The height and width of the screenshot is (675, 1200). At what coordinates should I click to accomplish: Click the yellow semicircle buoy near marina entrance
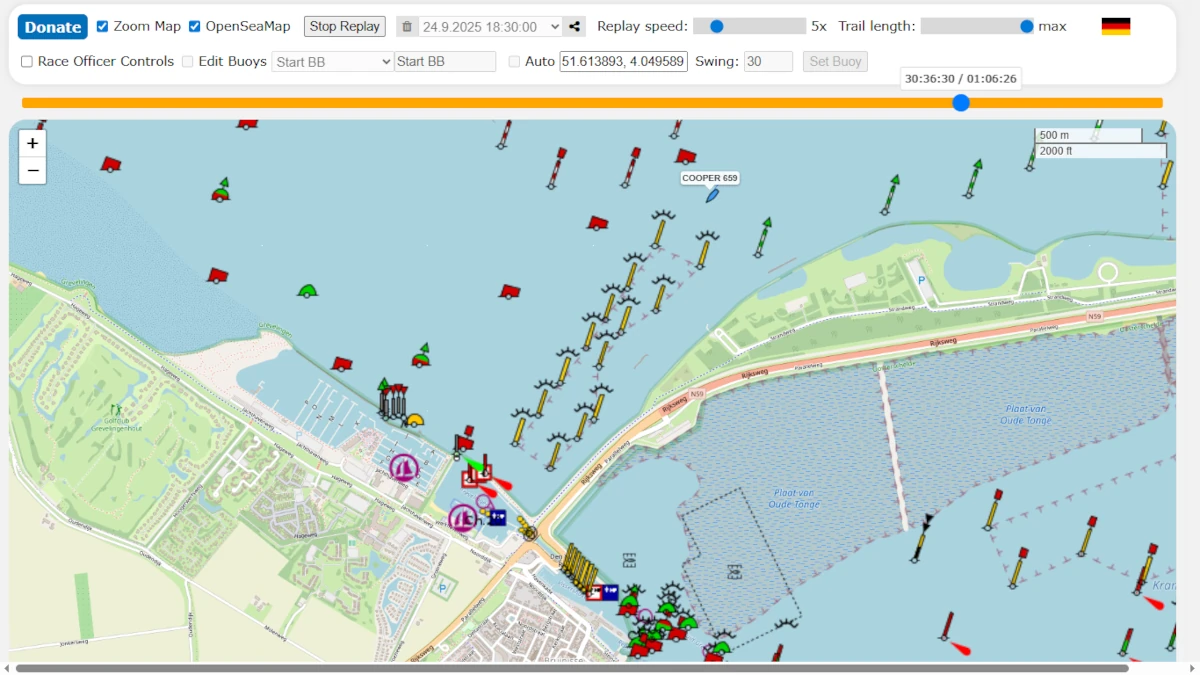point(414,421)
